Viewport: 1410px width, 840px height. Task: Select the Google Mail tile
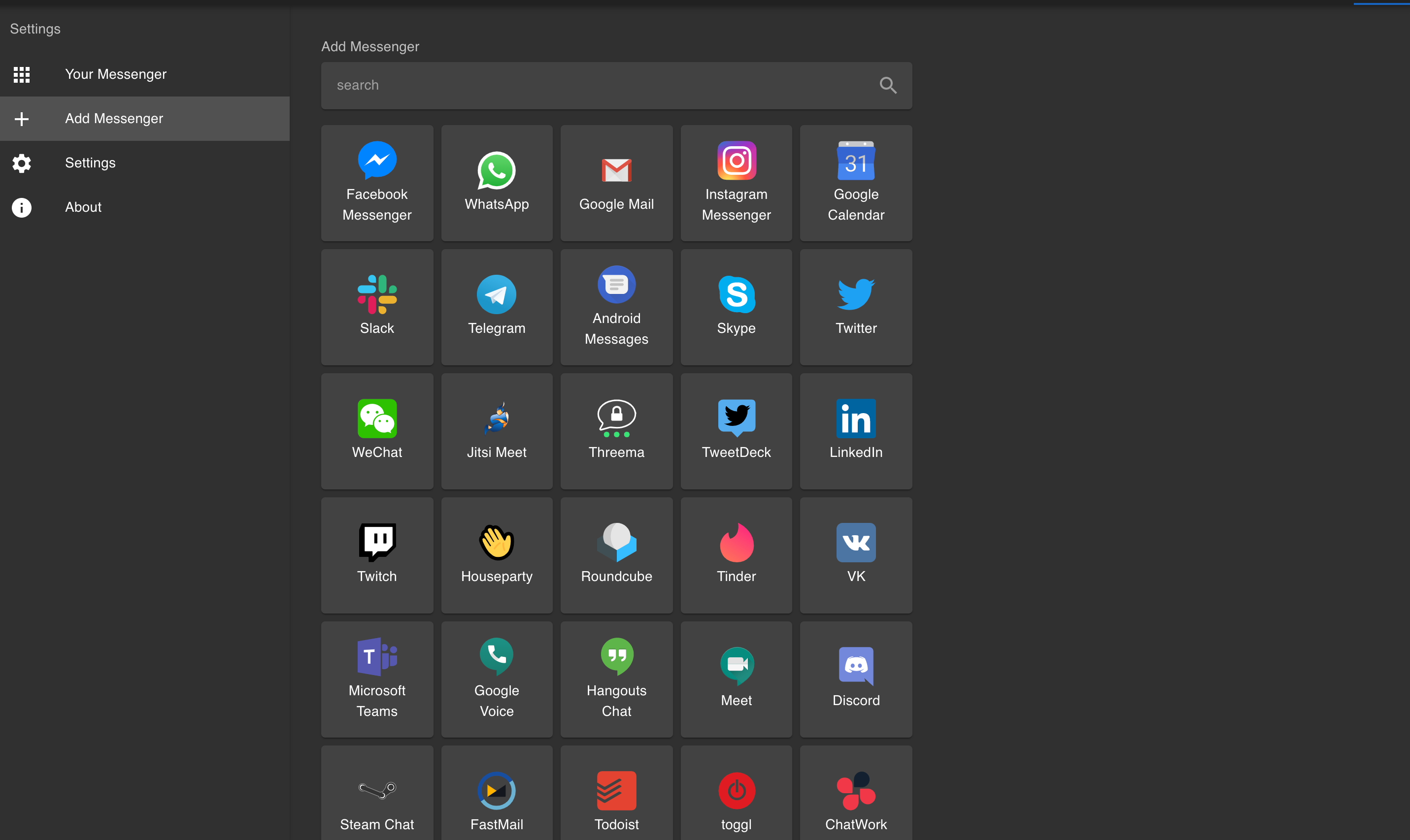click(617, 183)
